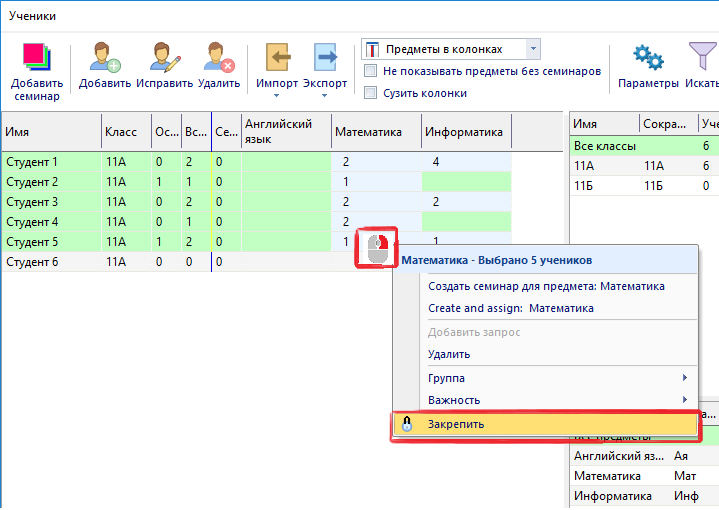Choose Создать семинар для предмета: Математика
The width and height of the screenshot is (719, 510).
tap(546, 286)
